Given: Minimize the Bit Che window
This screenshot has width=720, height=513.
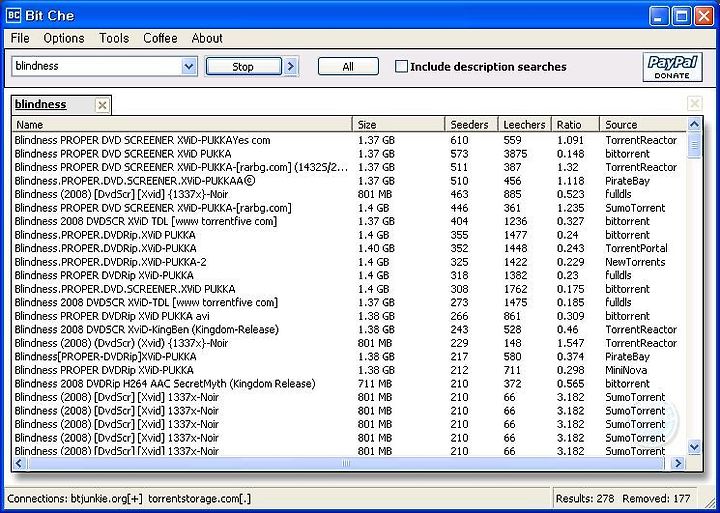Looking at the screenshot, I should [659, 17].
